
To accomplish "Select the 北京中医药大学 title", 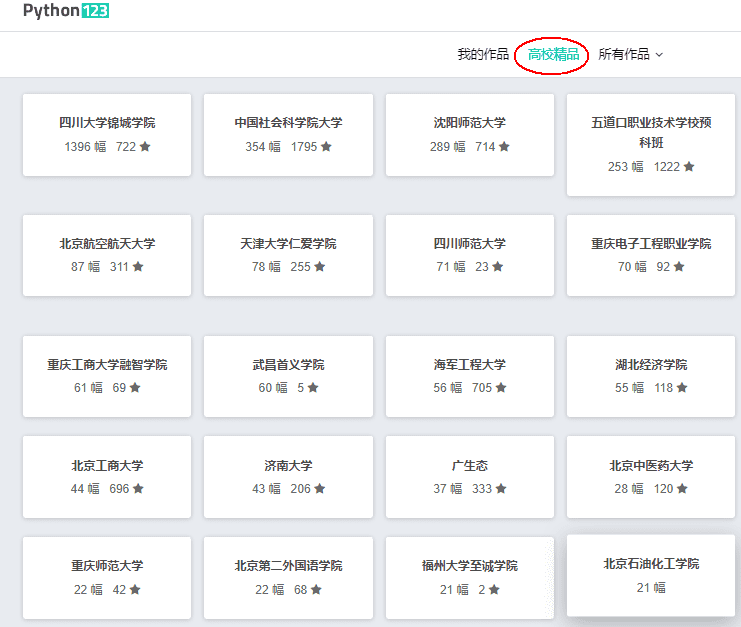I will click(651, 466).
